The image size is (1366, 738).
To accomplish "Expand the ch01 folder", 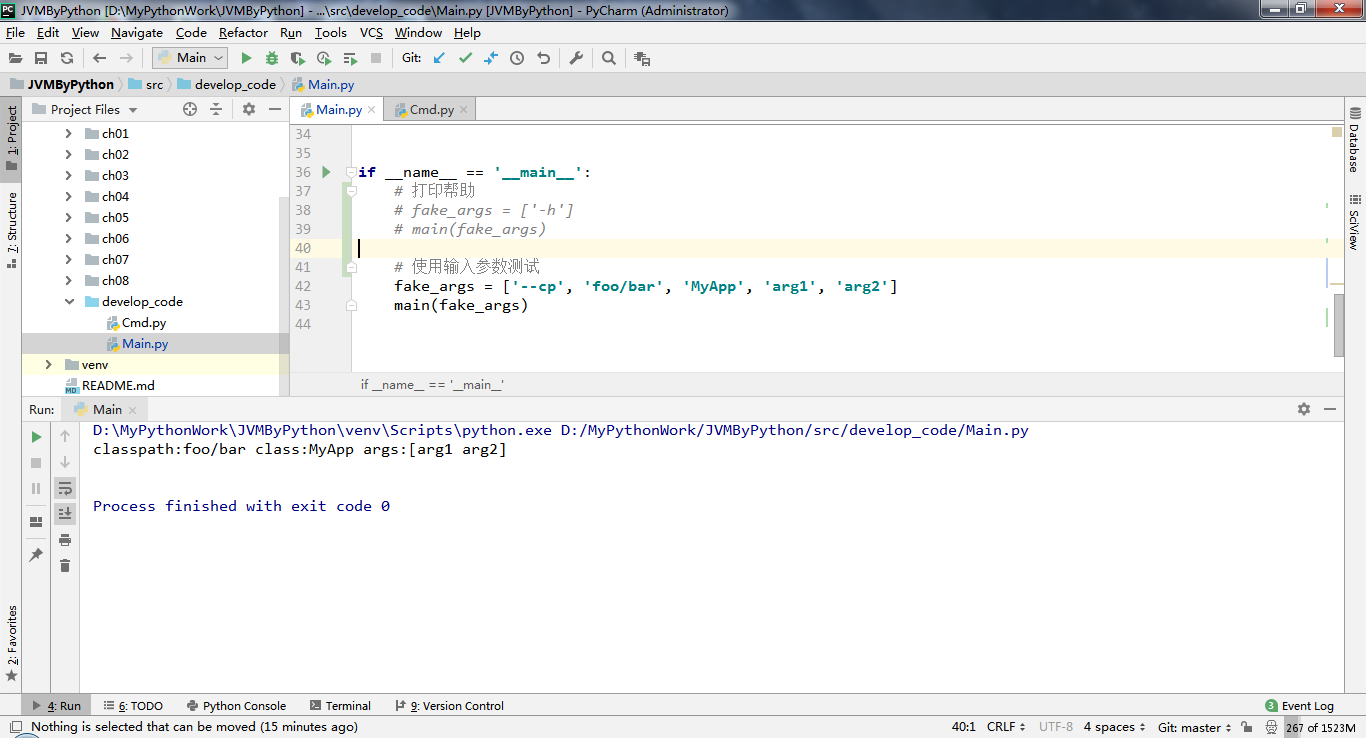I will point(68,133).
